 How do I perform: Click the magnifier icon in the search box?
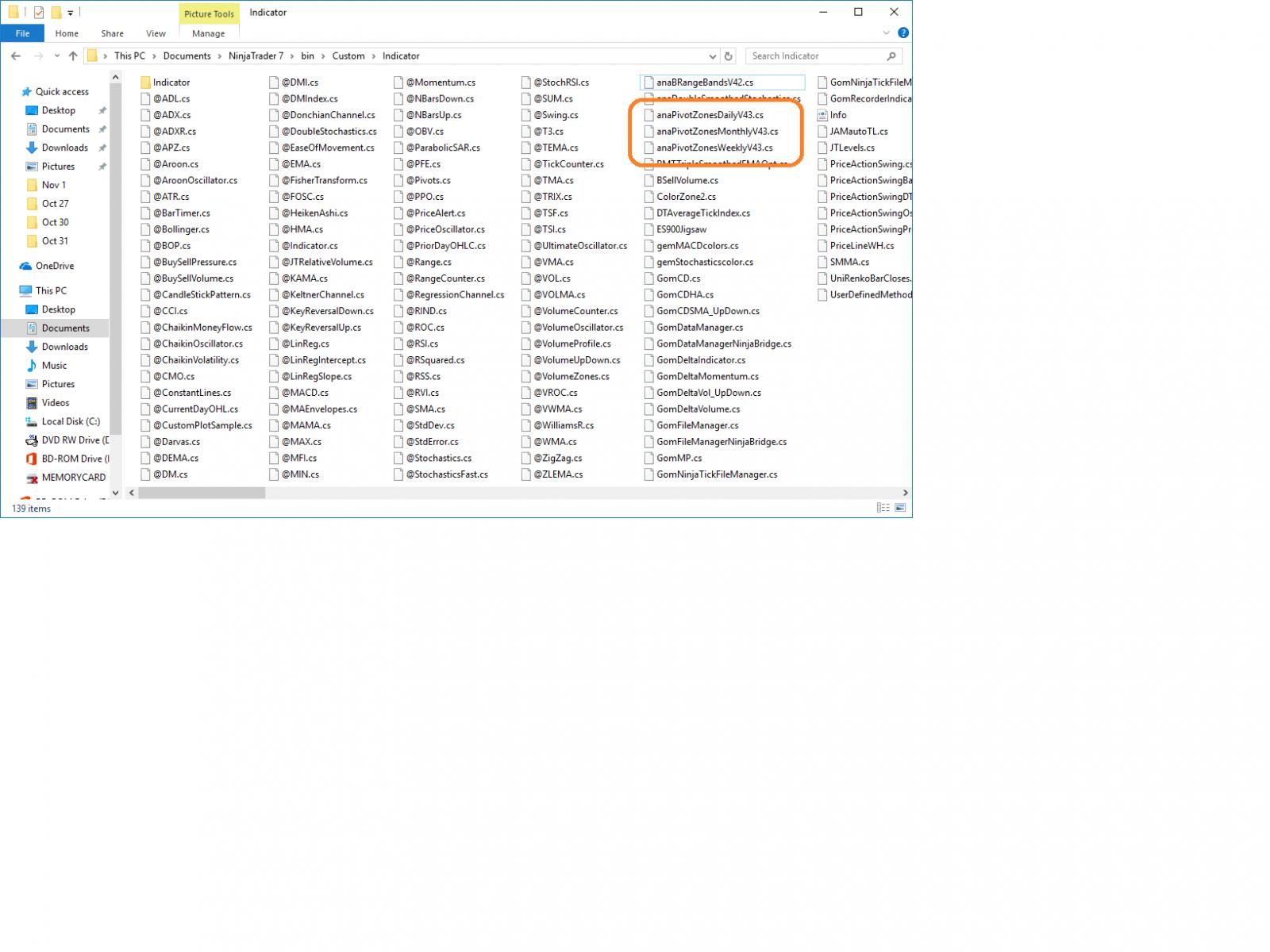[x=891, y=56]
